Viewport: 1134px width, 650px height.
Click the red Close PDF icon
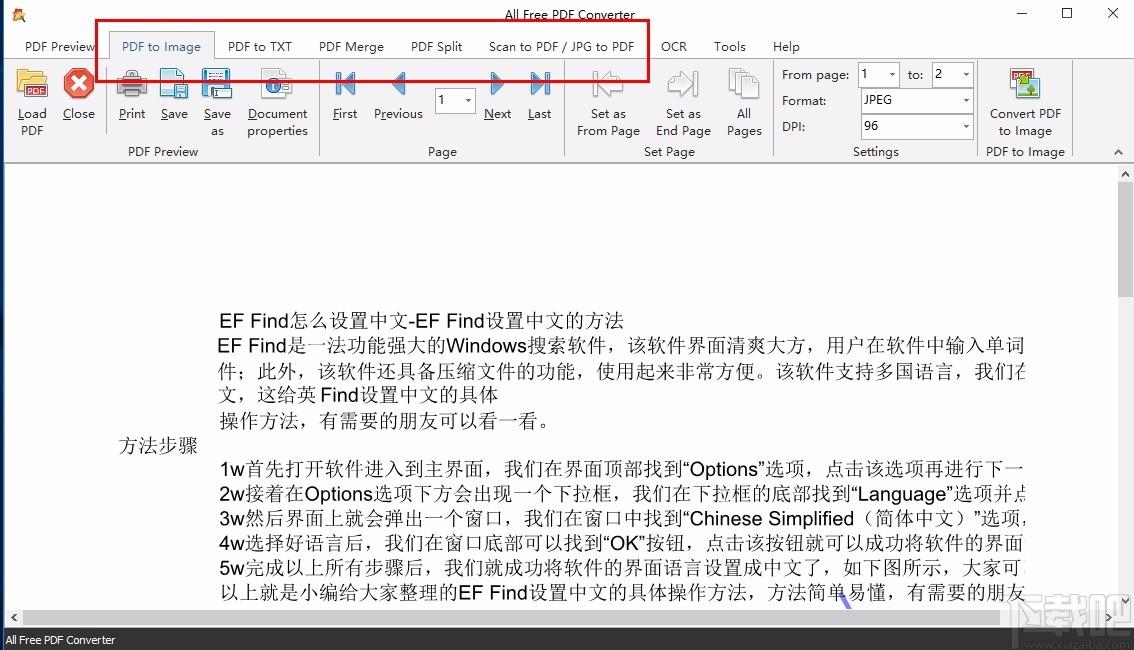click(x=78, y=84)
